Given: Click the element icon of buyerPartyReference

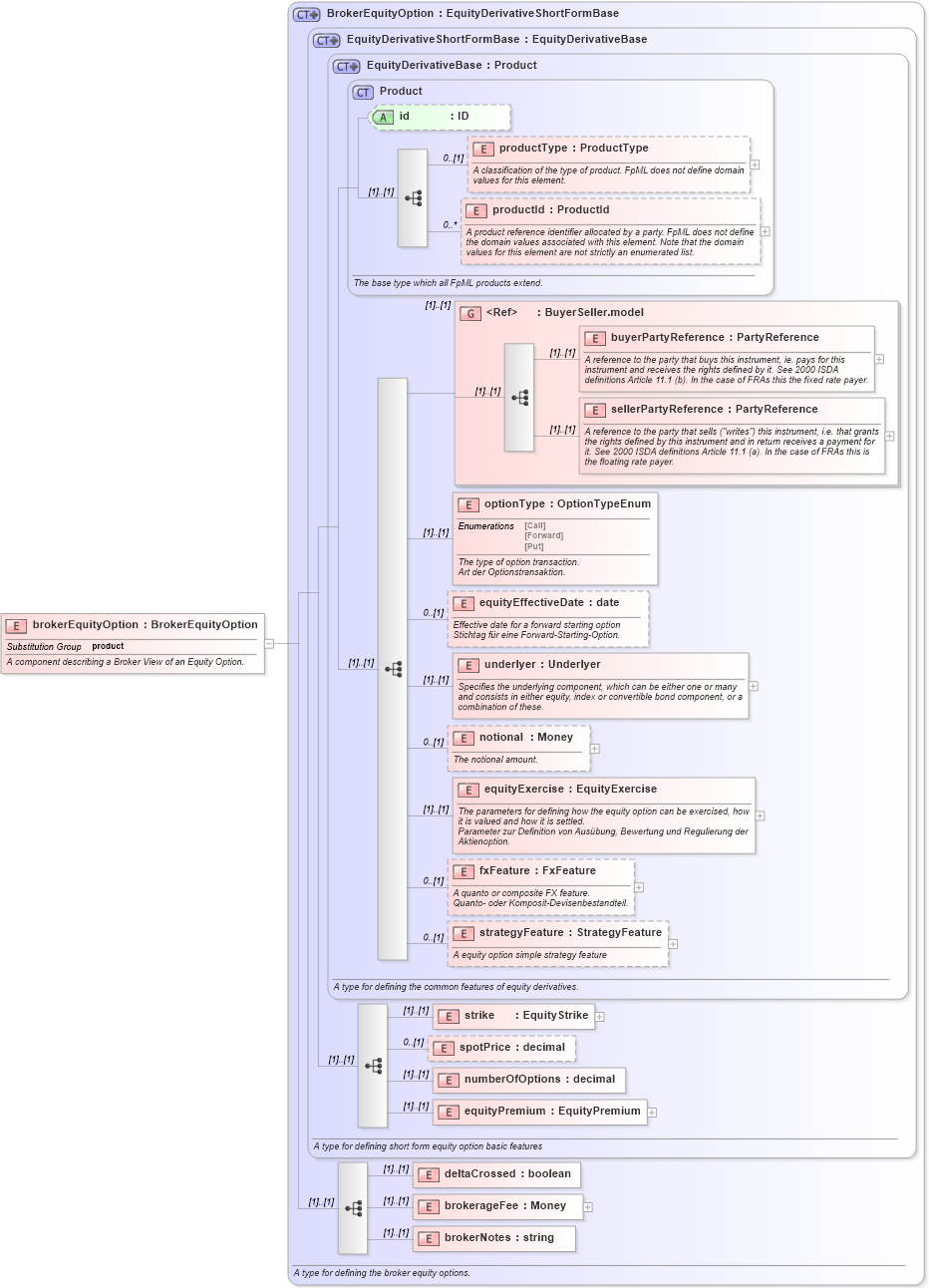Looking at the screenshot, I should (x=595, y=339).
